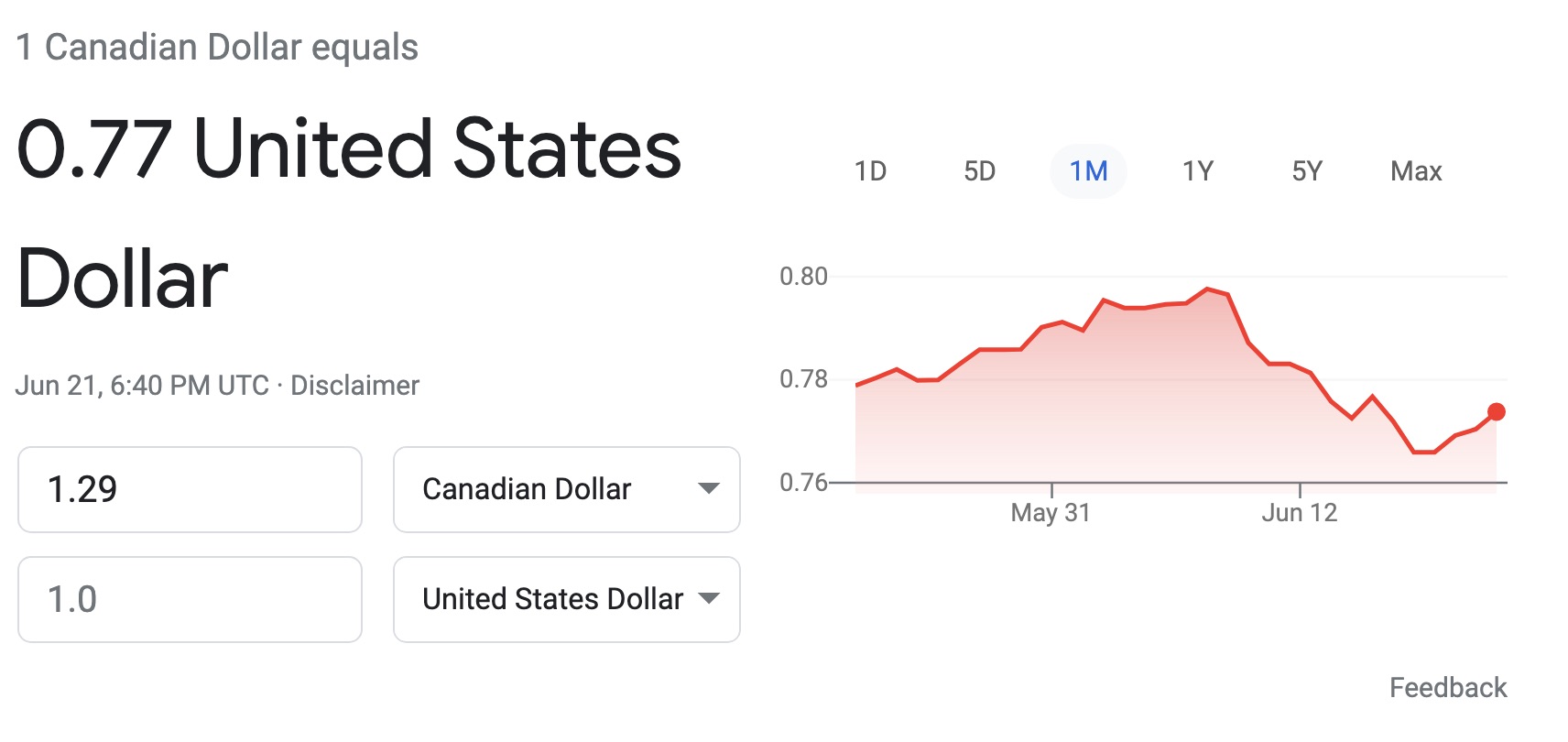Viewport: 1568px width, 742px height.
Task: Click the highlighted 1M time range
Action: pos(1088,170)
